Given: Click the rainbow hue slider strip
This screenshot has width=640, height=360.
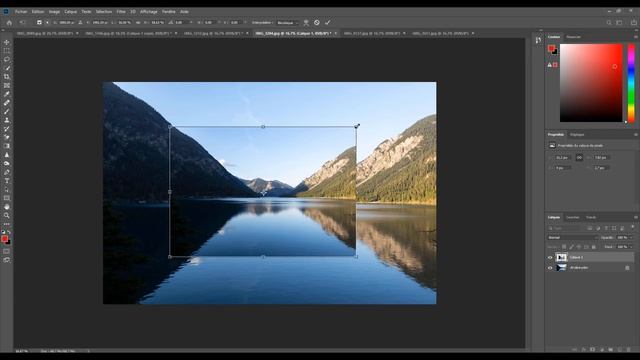Looking at the screenshot, I should [631, 83].
